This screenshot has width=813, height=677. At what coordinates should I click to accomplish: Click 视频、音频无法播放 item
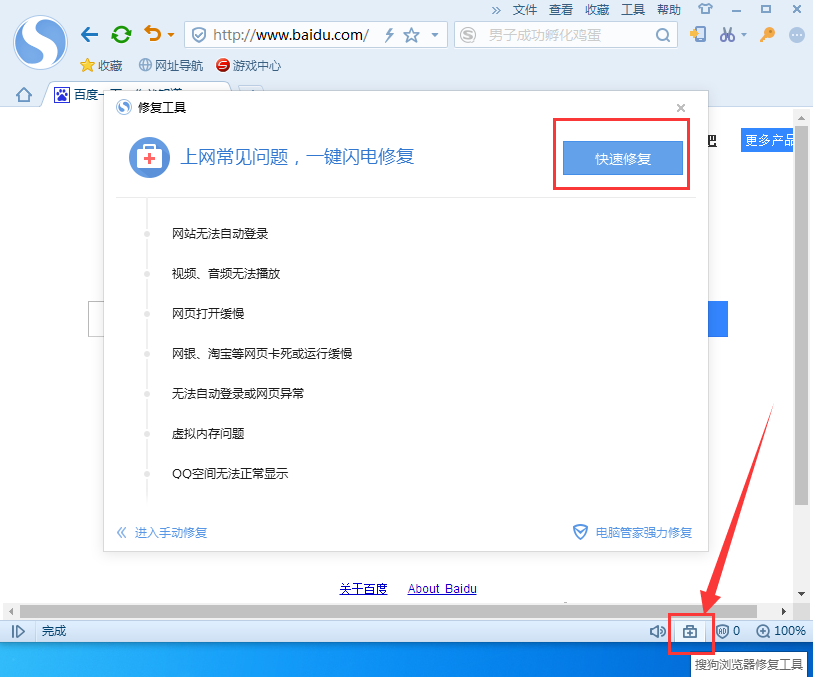pyautogui.click(x=226, y=274)
